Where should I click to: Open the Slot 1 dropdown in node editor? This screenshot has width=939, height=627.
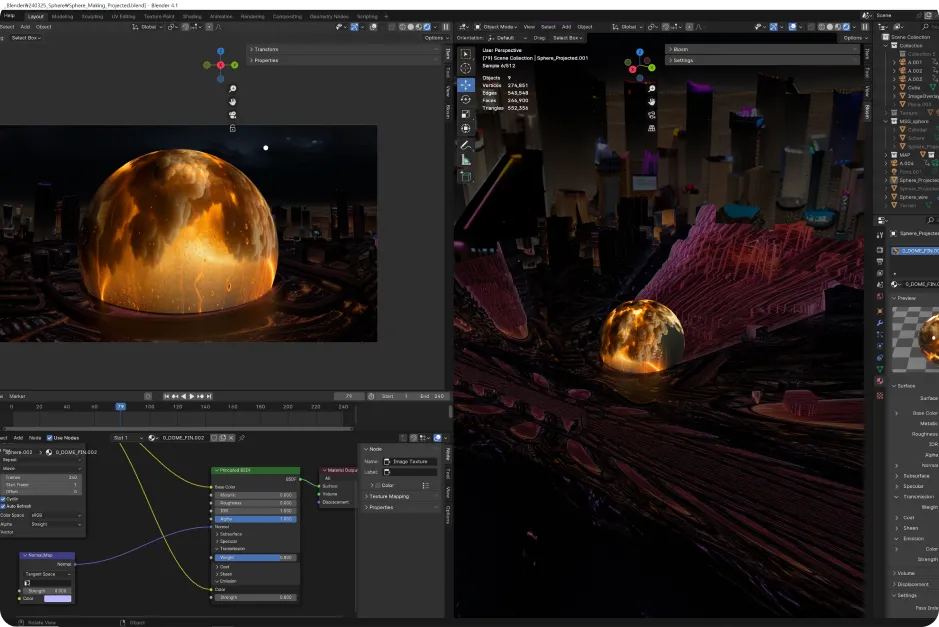(128, 438)
